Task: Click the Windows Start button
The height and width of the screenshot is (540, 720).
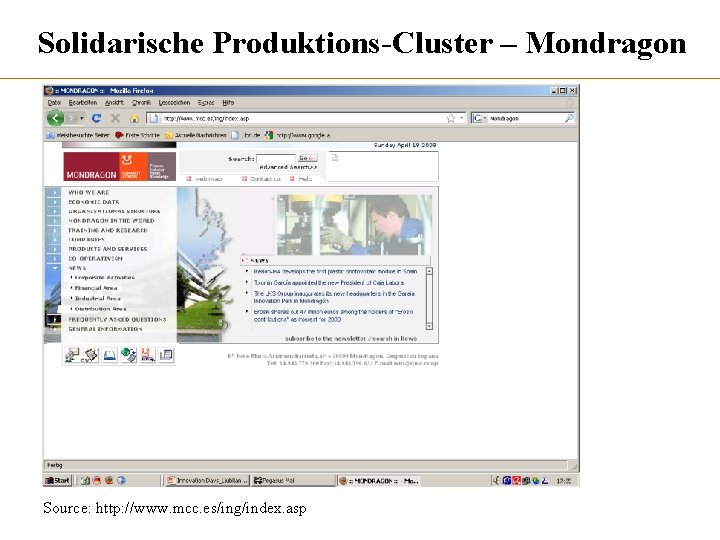Action: (x=57, y=480)
